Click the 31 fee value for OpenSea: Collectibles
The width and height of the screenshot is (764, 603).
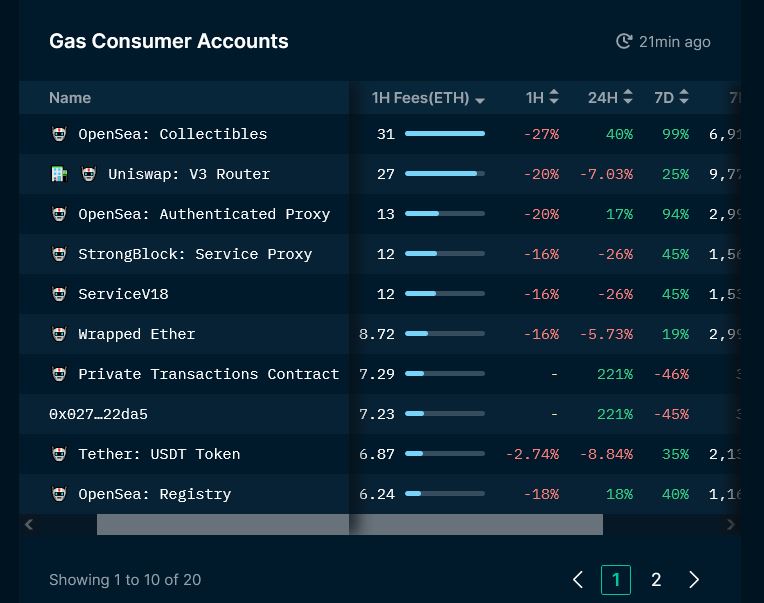(385, 134)
